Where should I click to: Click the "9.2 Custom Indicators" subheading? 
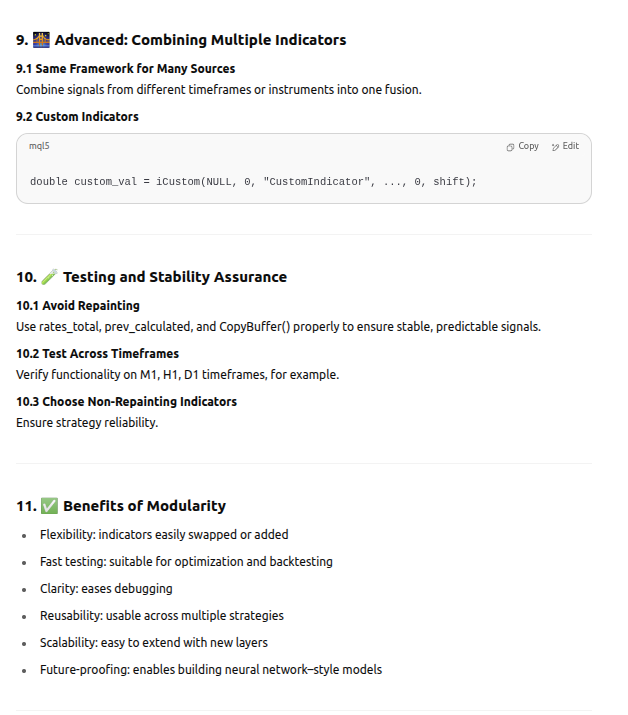pos(77,117)
